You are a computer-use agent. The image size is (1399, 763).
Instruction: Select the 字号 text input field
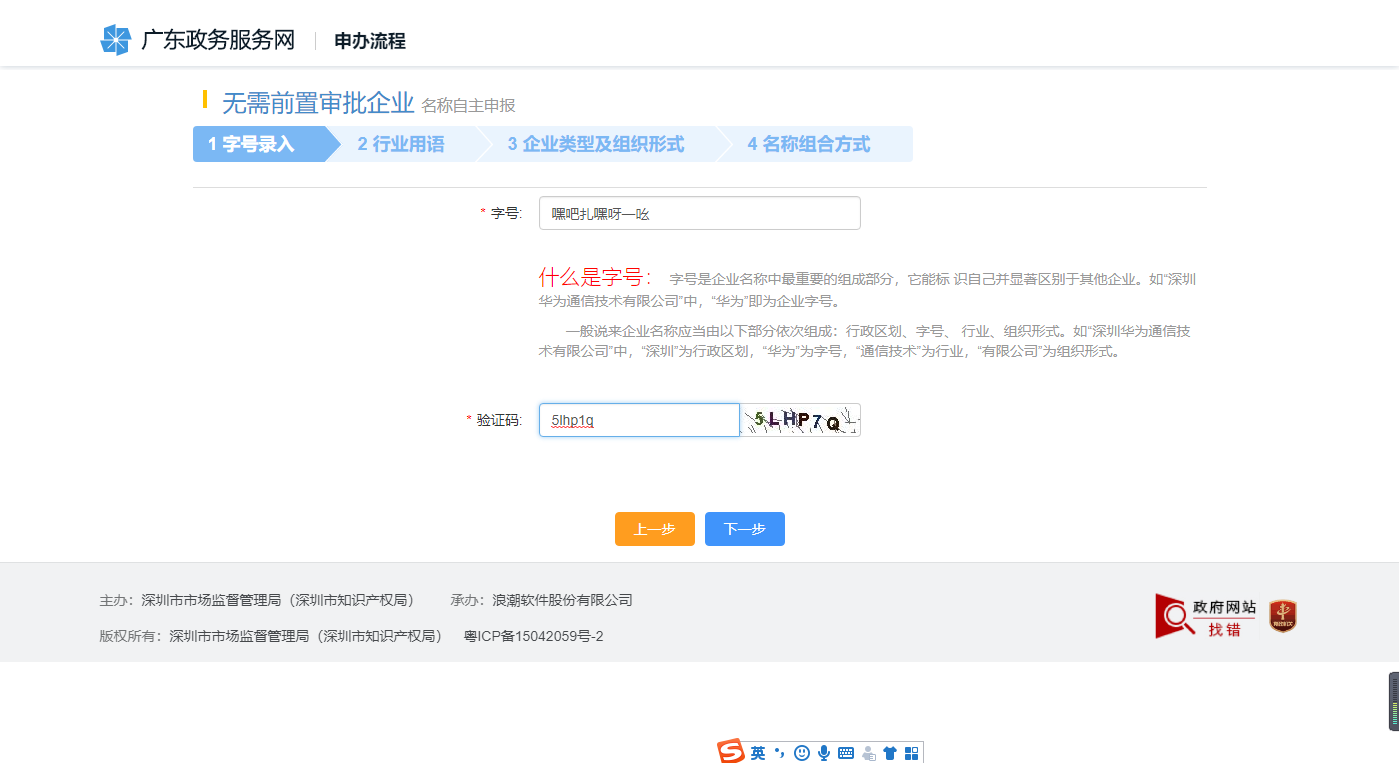point(699,212)
